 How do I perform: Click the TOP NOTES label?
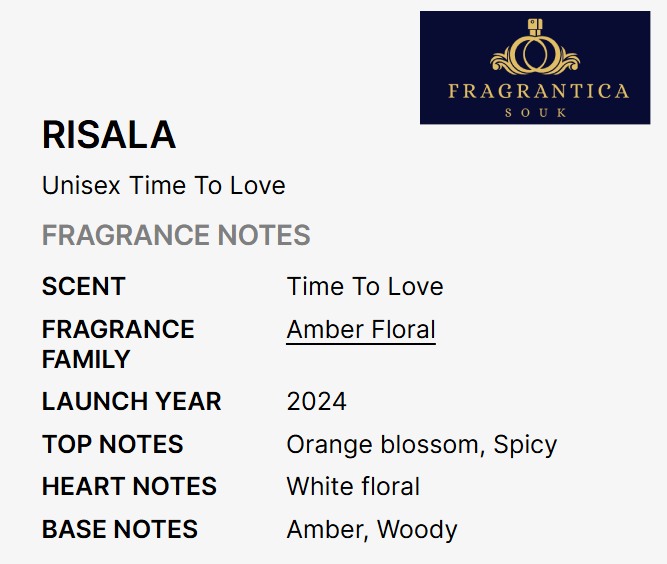(x=113, y=444)
